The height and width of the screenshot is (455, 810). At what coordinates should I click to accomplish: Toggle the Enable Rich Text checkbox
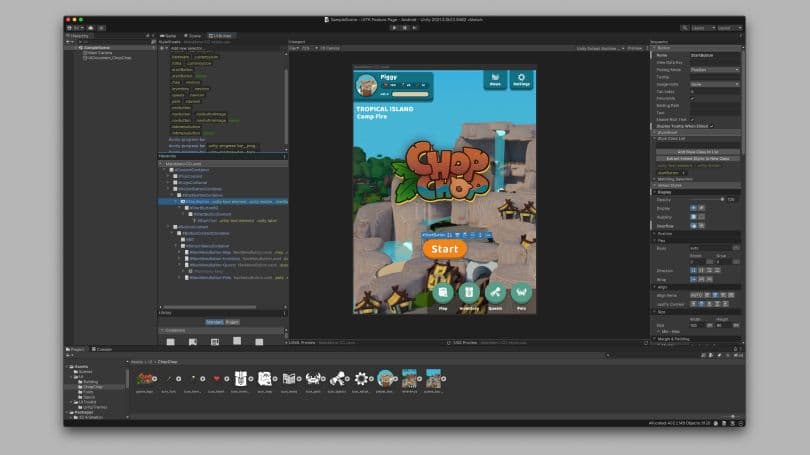692,119
